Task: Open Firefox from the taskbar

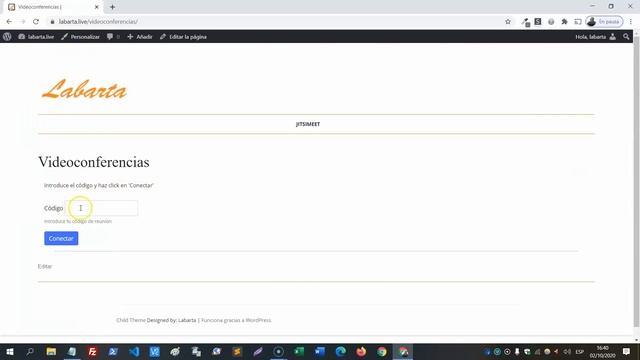Action: (361, 351)
